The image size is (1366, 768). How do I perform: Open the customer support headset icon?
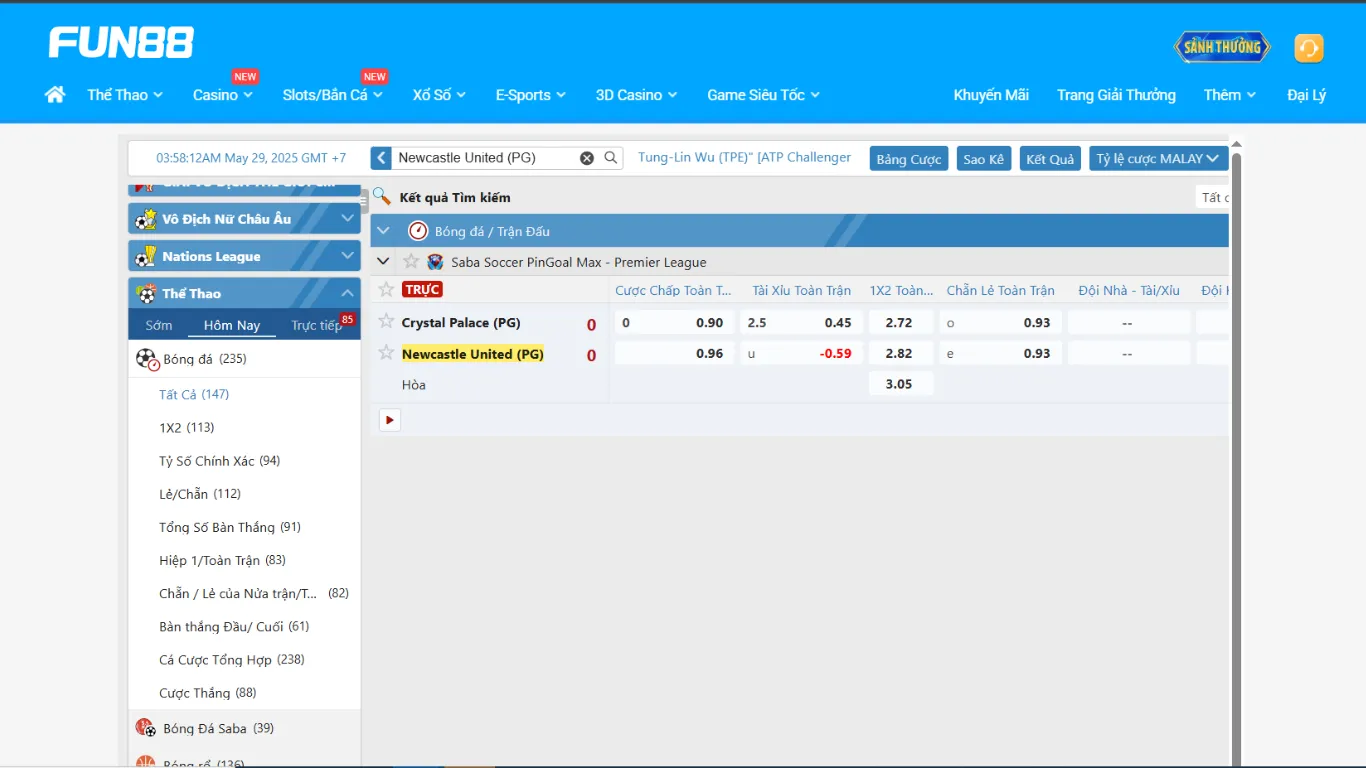coord(1308,48)
